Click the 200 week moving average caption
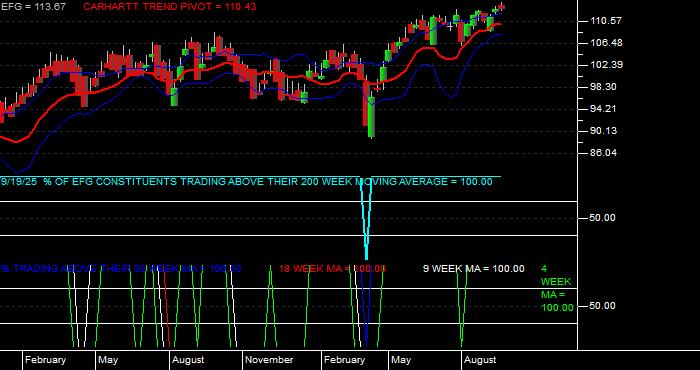The height and width of the screenshot is (370, 700). coord(246,182)
